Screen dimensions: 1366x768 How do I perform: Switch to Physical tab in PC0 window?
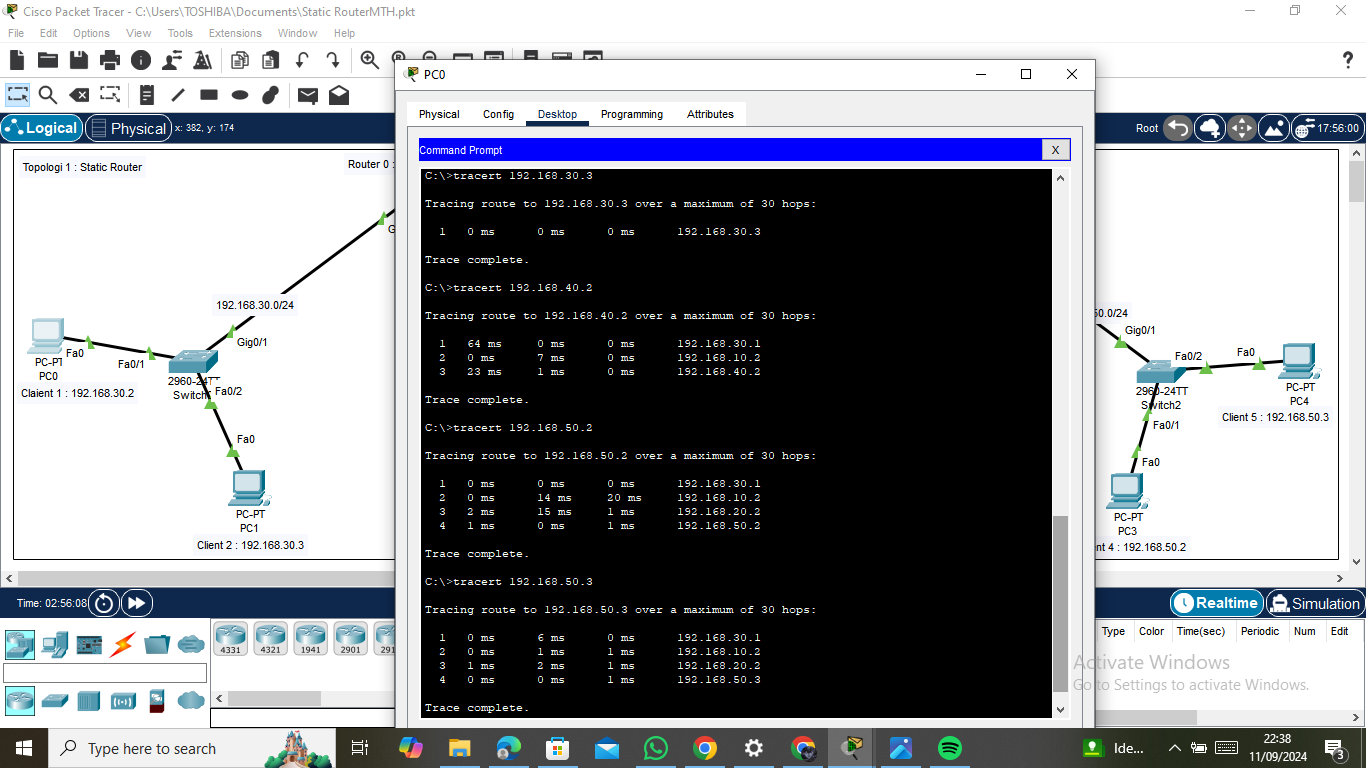pos(439,114)
